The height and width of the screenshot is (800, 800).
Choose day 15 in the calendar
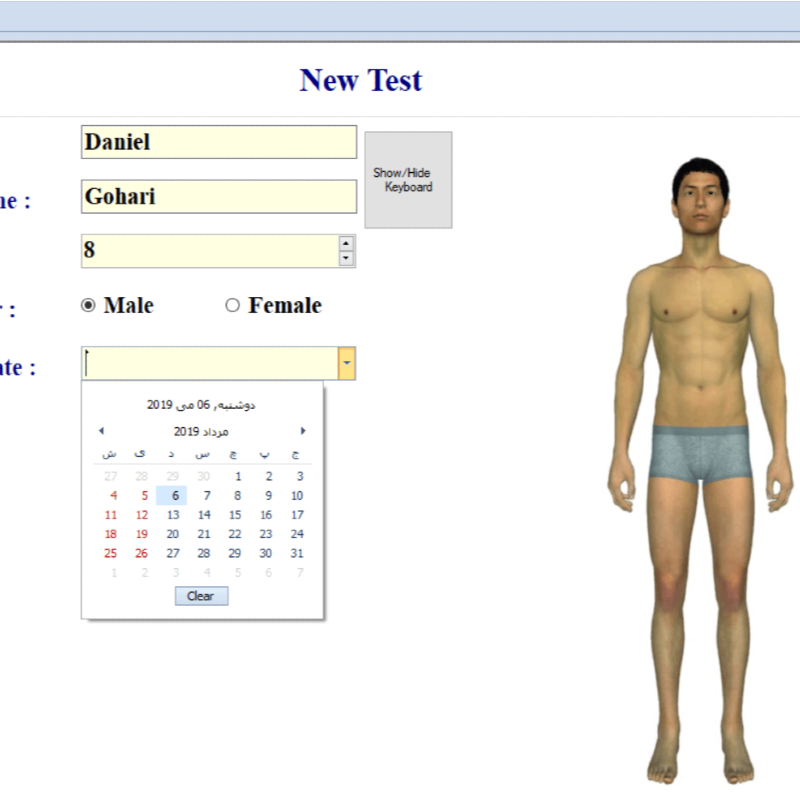(x=235, y=515)
